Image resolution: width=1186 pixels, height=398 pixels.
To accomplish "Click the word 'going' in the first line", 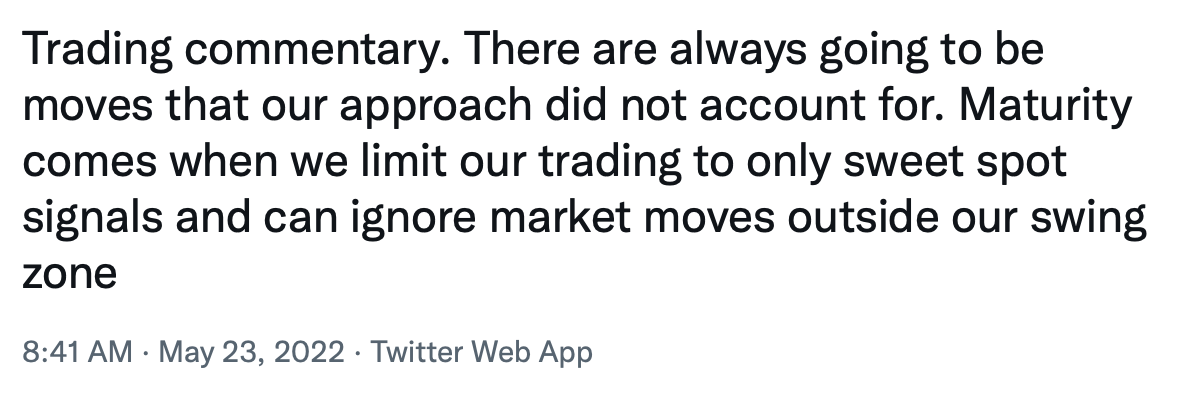I will pos(870,50).
